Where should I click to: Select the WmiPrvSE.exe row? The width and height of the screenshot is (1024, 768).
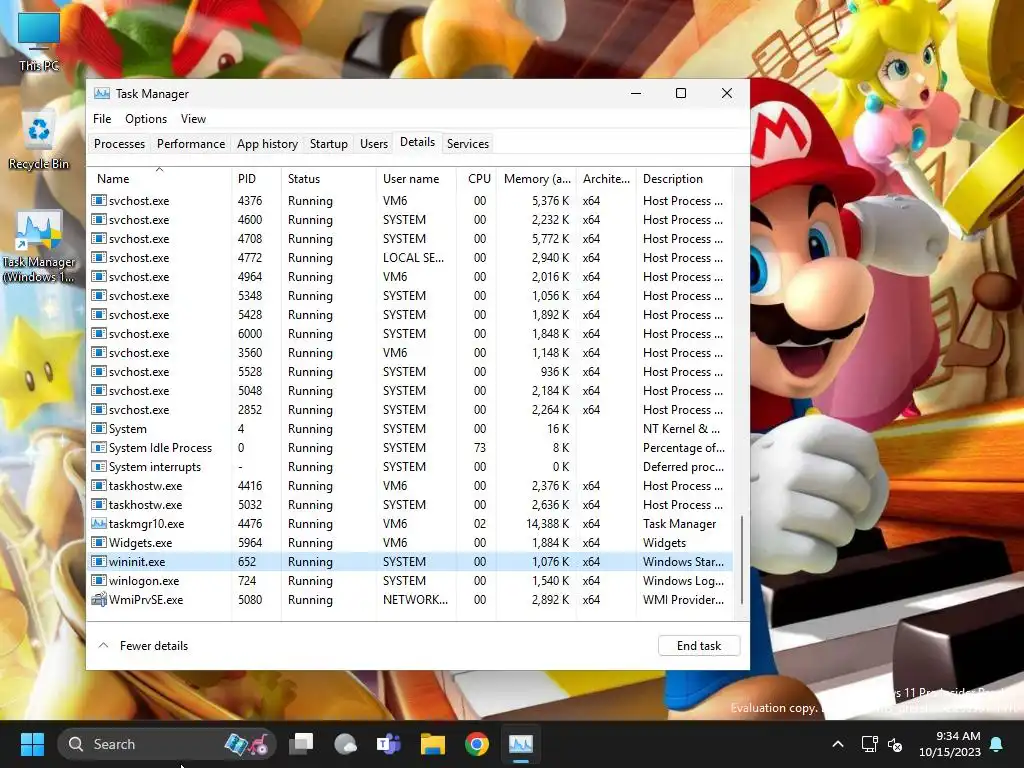point(411,600)
